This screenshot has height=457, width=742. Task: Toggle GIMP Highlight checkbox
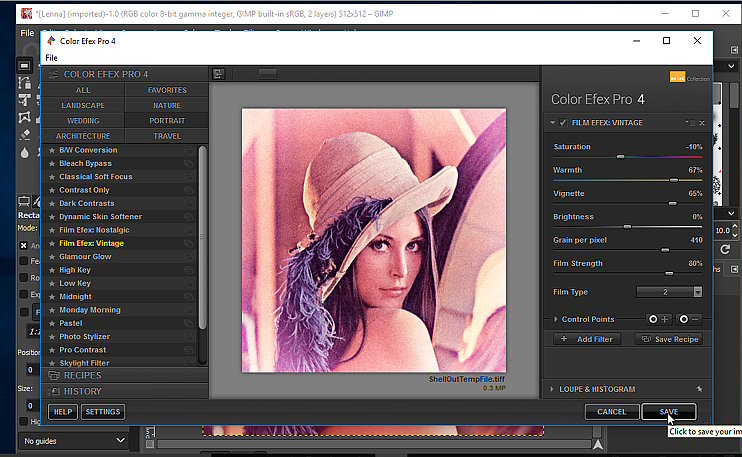24,421
